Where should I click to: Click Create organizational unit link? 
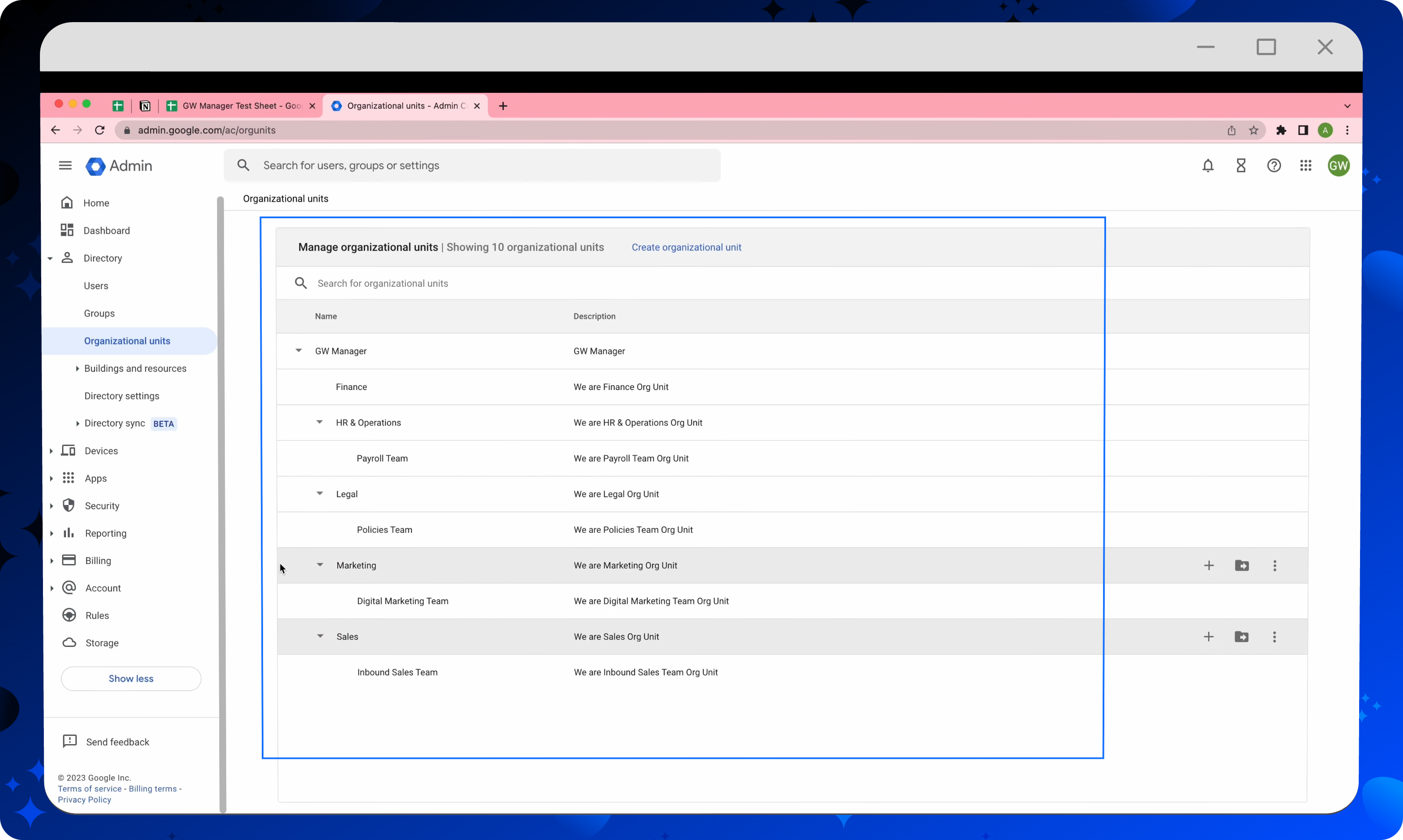pyautogui.click(x=686, y=247)
